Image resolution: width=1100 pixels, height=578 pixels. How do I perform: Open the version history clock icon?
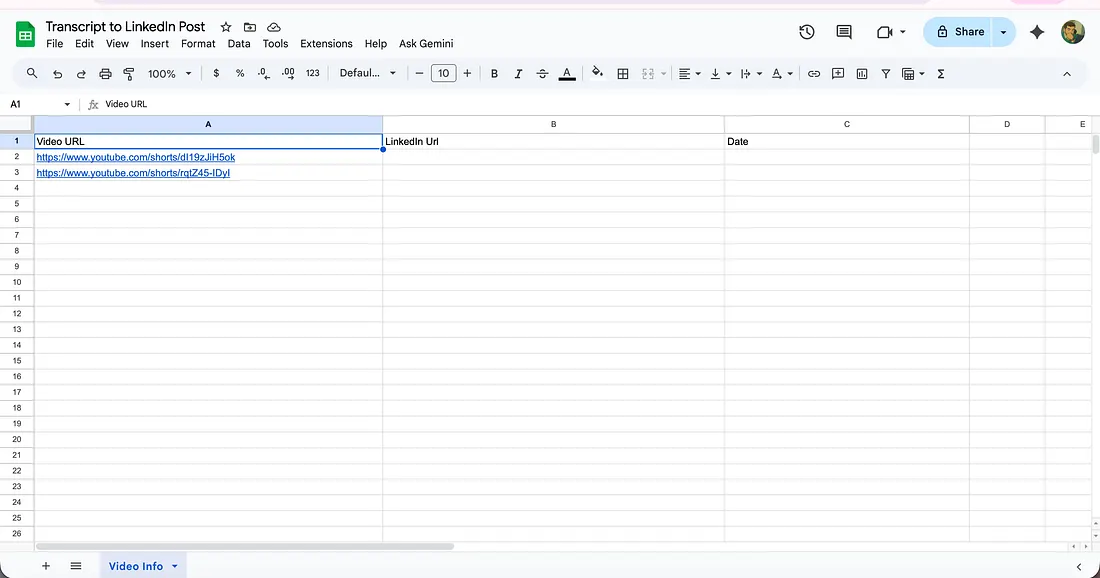click(807, 32)
